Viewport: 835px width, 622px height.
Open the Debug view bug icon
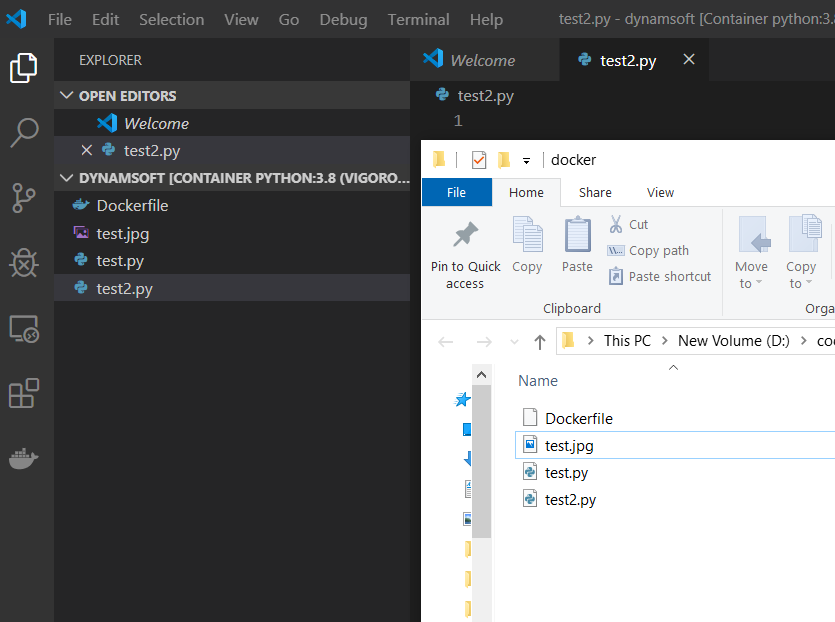point(24,262)
